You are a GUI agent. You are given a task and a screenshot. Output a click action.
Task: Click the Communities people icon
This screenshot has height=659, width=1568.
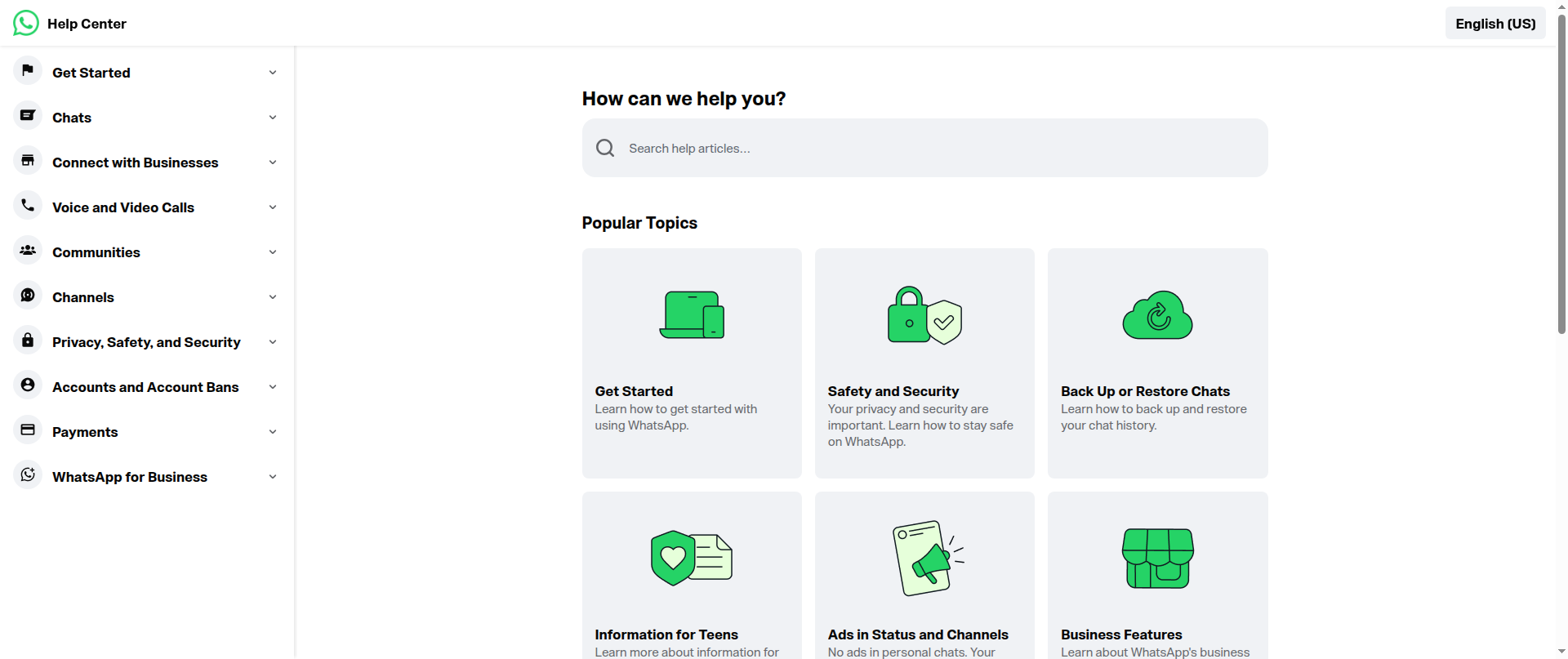point(28,251)
